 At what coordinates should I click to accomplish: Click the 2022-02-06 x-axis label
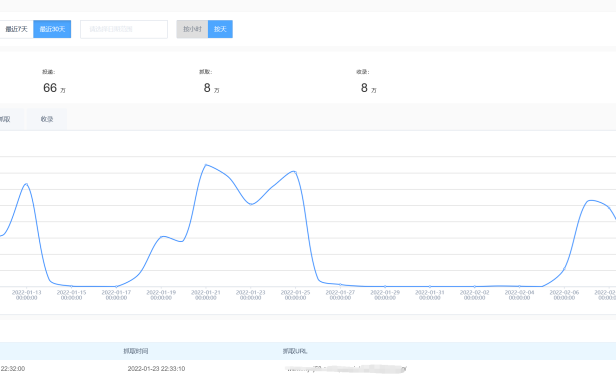coord(564,295)
